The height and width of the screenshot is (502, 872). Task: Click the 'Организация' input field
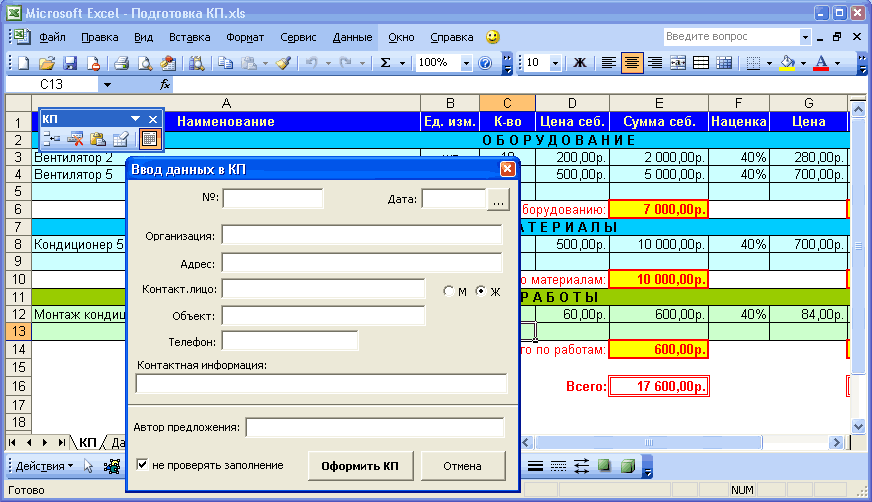[361, 235]
